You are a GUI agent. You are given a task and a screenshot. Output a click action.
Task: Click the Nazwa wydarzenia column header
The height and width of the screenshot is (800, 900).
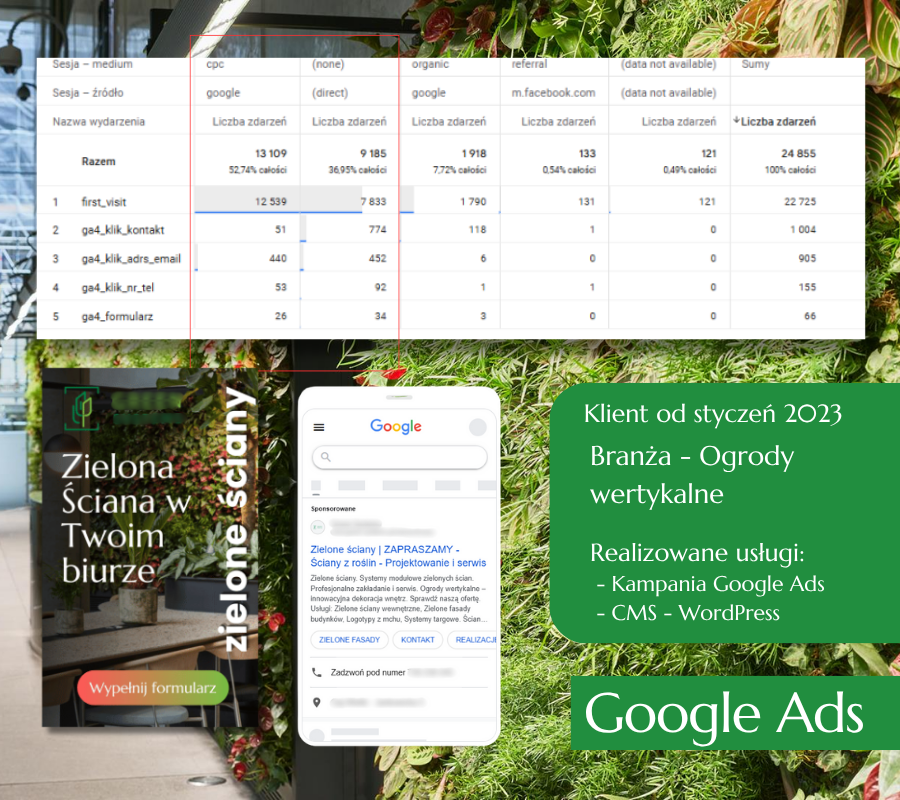99,122
